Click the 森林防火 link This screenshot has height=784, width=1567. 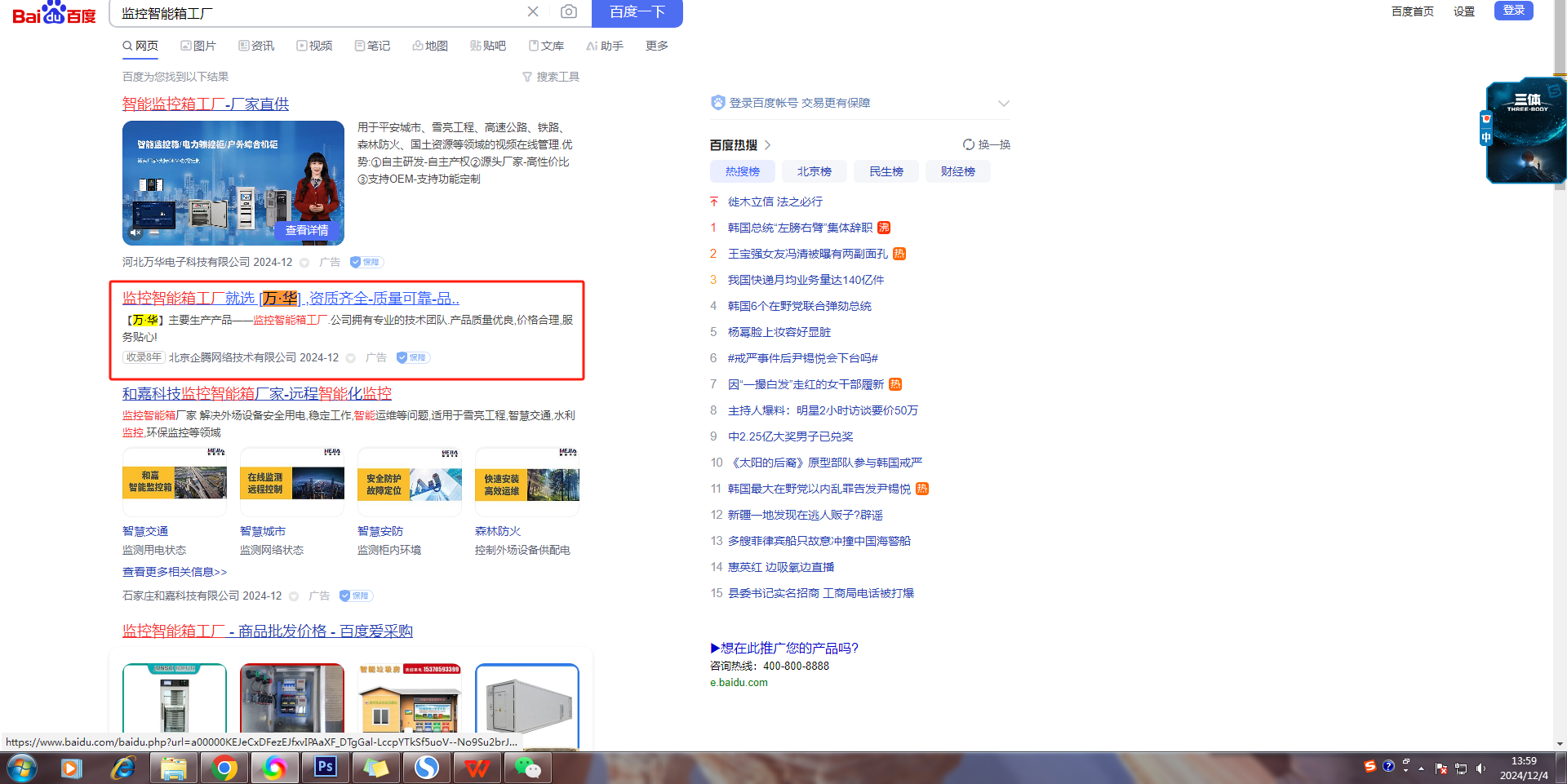pyautogui.click(x=498, y=531)
